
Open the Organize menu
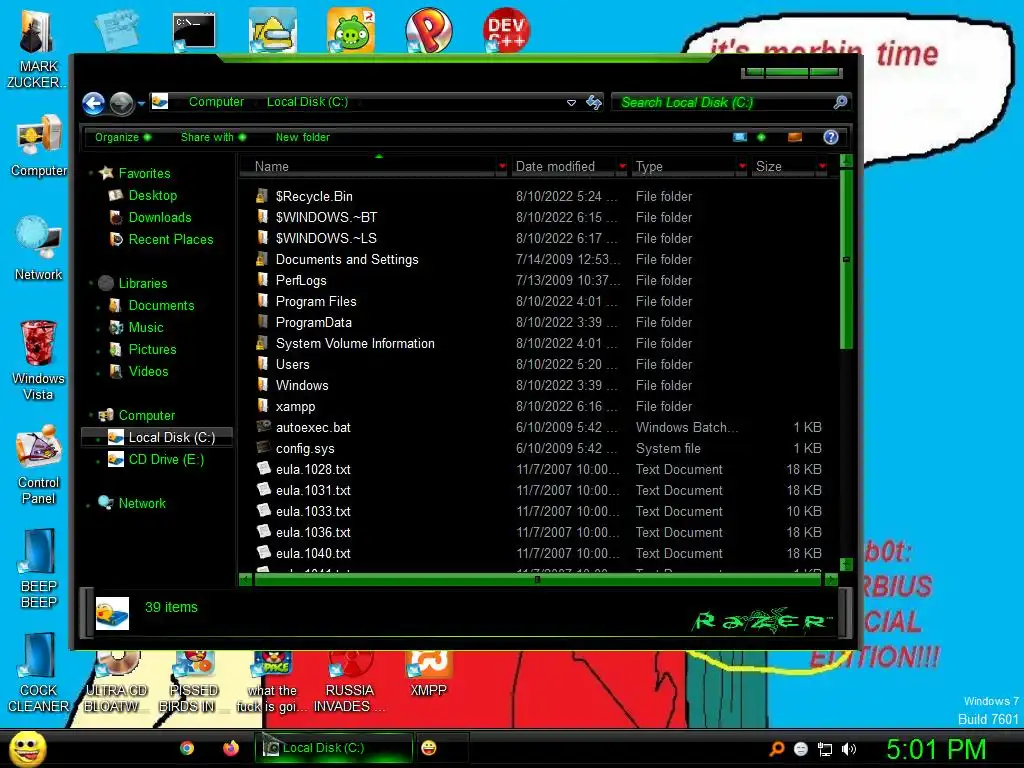coord(123,137)
